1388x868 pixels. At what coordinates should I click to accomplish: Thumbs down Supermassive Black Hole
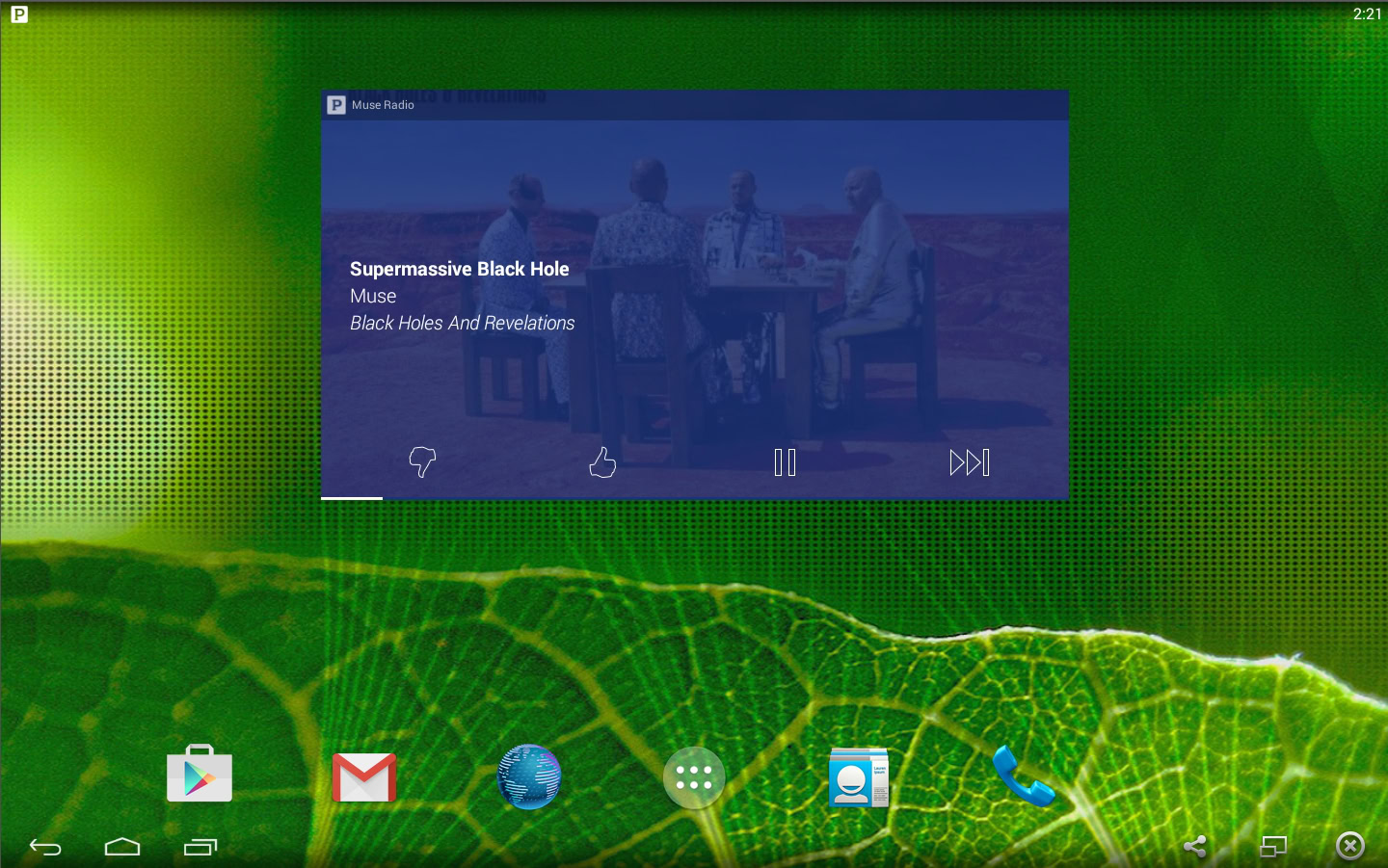pyautogui.click(x=422, y=462)
